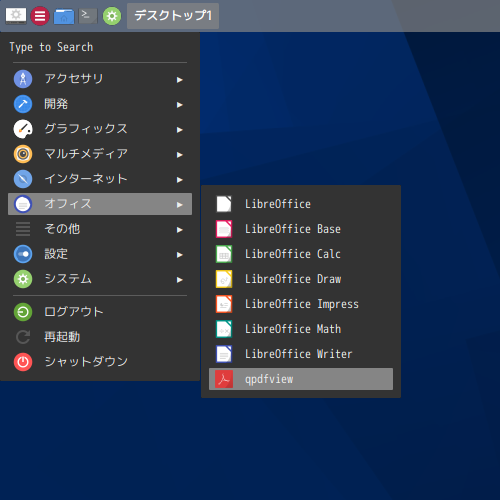Click the LibreOffice Base icon
Screen dimensions: 500x500
[x=224, y=229]
